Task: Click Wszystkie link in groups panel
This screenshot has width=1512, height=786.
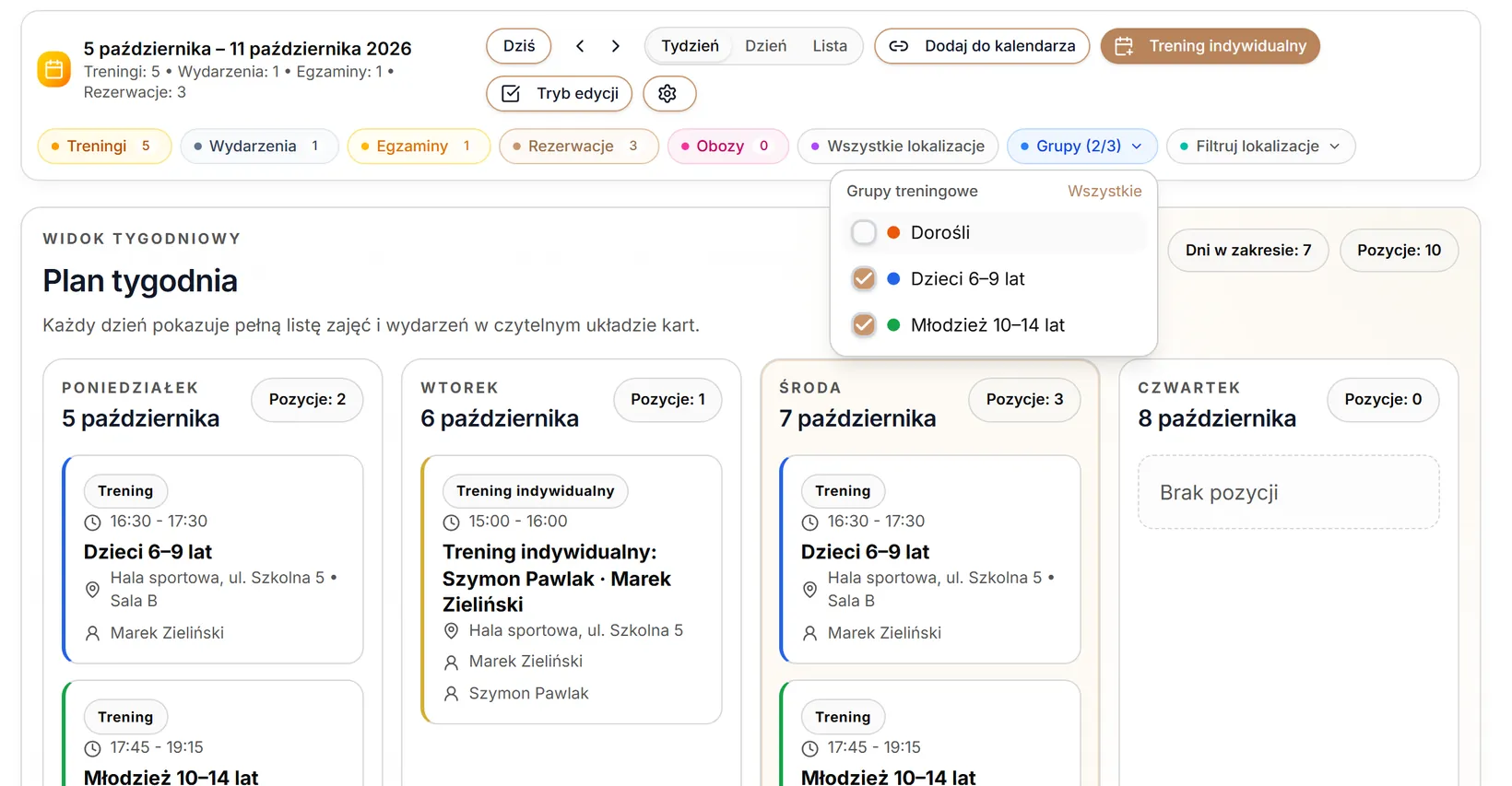Action: [x=1104, y=191]
